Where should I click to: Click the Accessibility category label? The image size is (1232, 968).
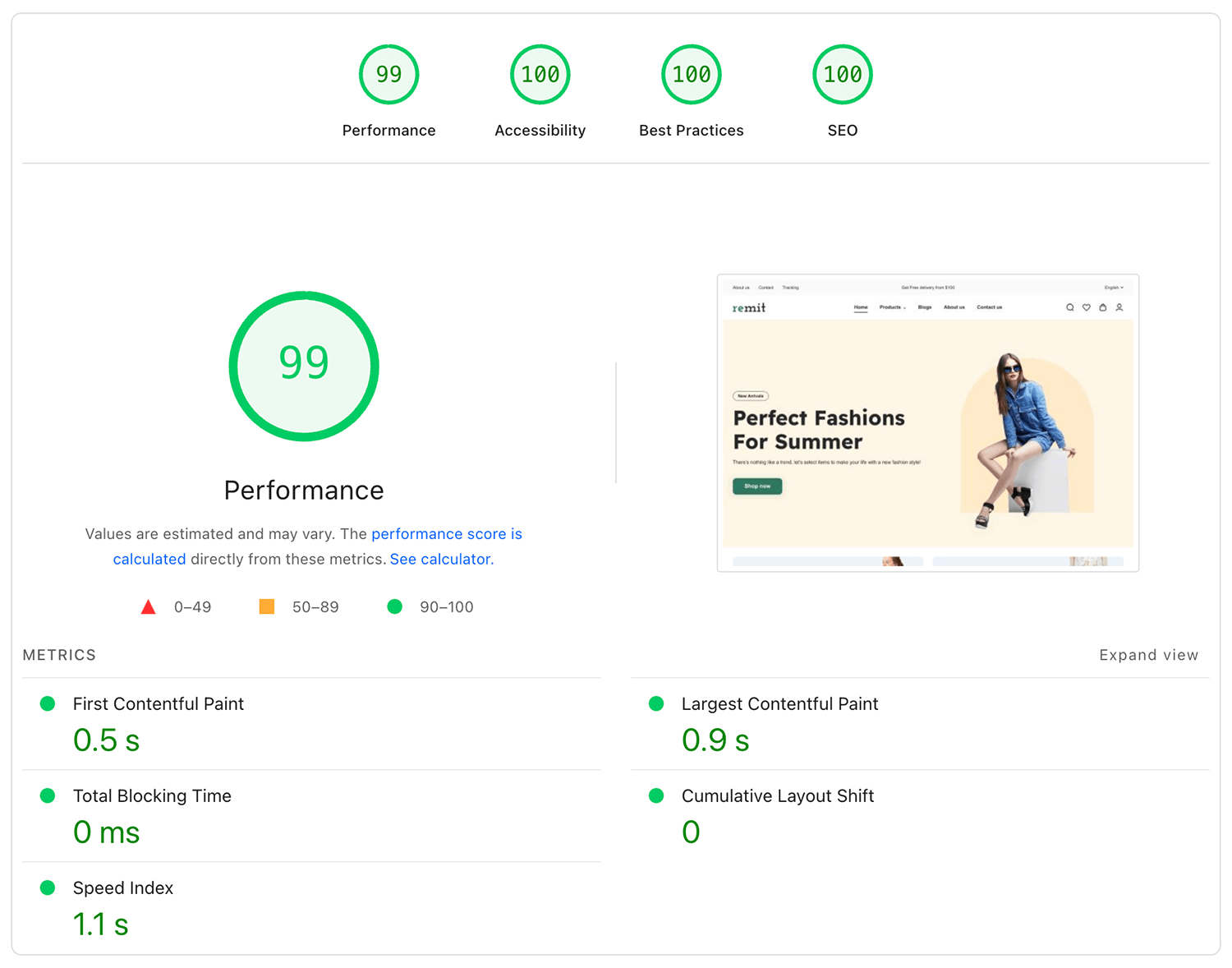pos(540,131)
